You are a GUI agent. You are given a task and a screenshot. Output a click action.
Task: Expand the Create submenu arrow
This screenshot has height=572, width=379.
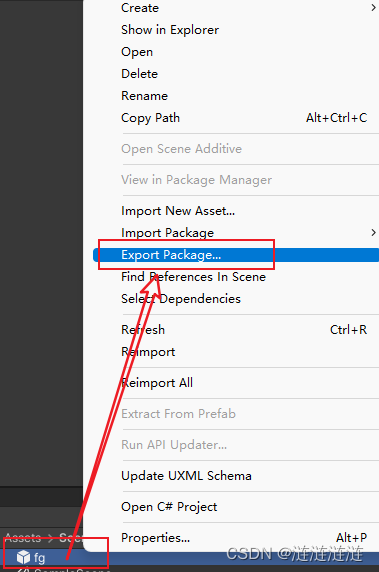pos(373,7)
